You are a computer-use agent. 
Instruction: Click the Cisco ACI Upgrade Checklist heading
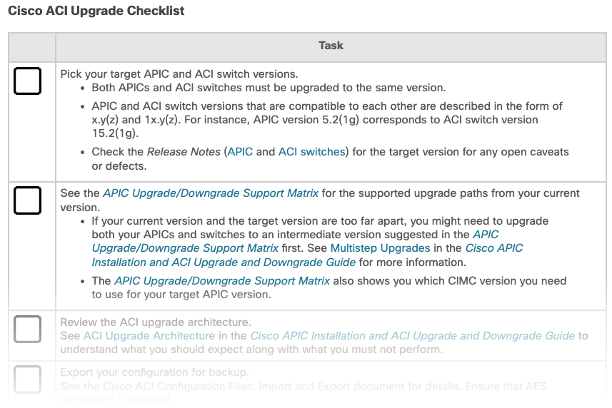[96, 11]
